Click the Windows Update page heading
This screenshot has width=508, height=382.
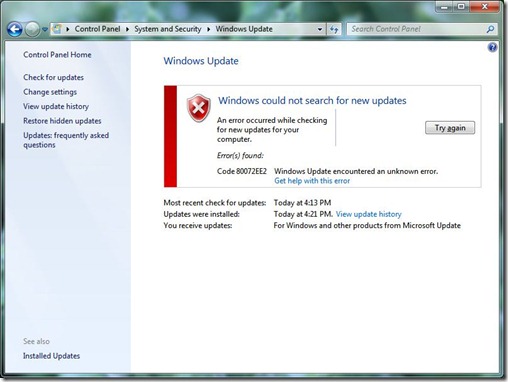click(x=201, y=61)
